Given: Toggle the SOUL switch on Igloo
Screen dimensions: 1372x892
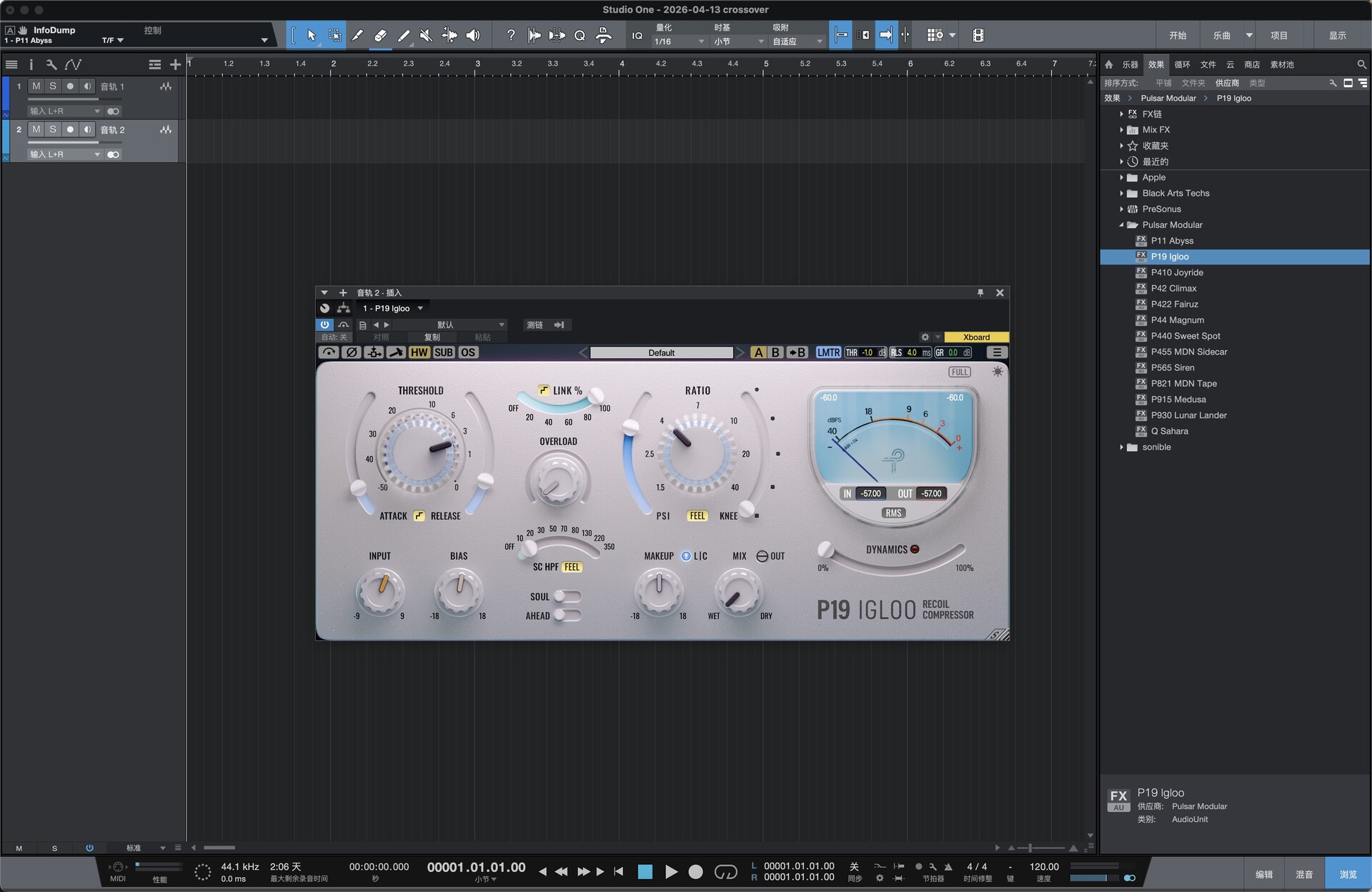Looking at the screenshot, I should point(568,596).
